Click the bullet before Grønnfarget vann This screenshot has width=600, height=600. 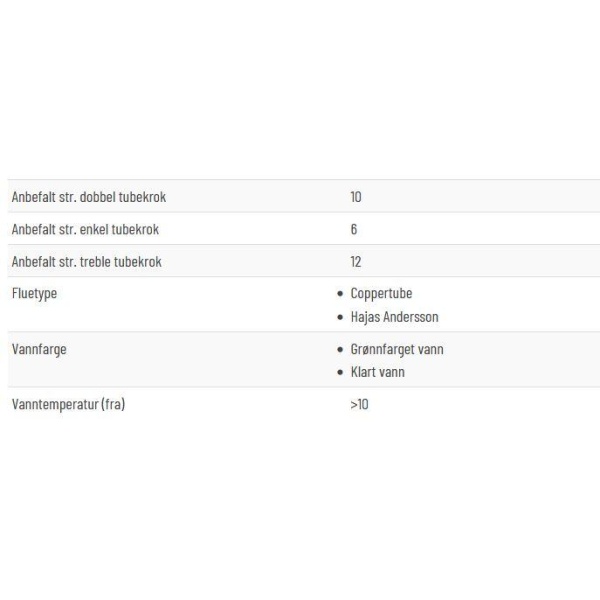[x=340, y=349]
